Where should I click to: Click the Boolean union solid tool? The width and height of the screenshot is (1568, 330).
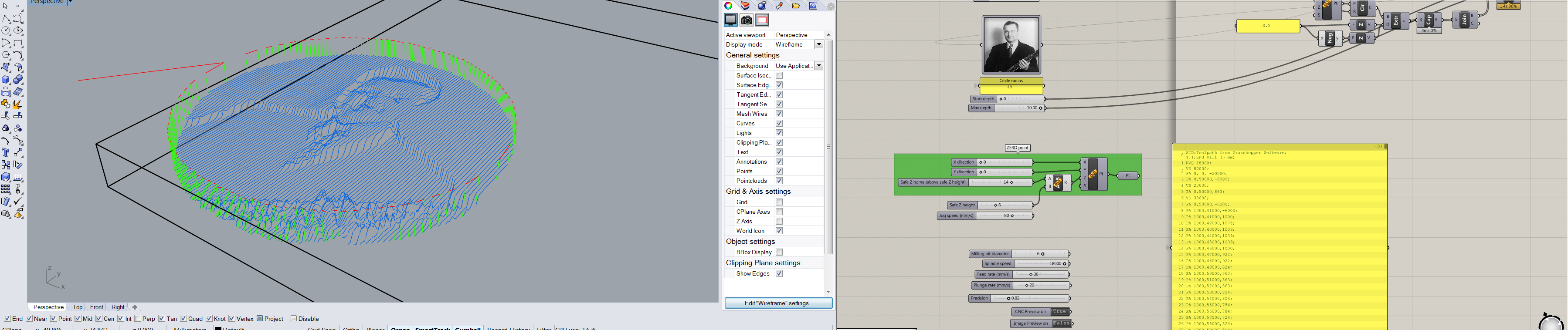[18, 80]
